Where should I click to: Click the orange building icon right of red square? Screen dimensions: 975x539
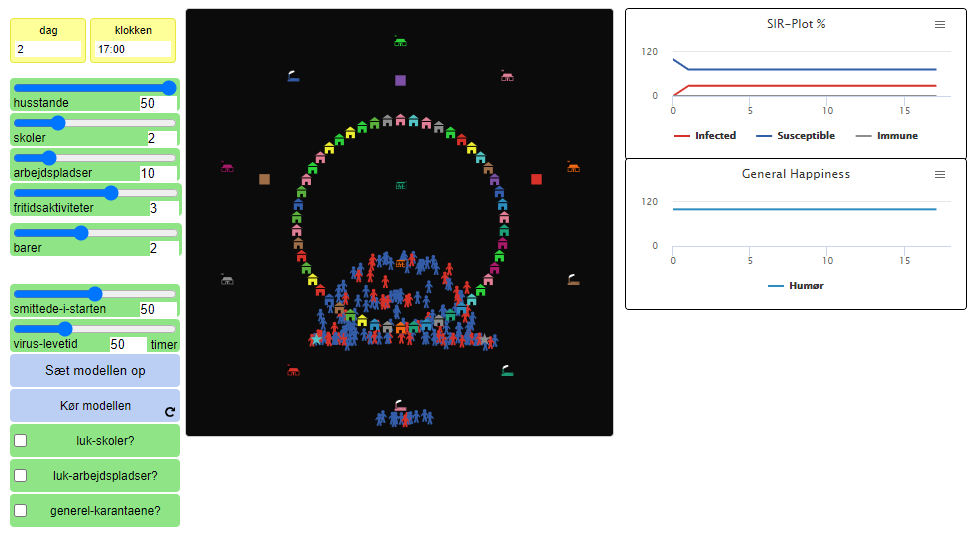(x=573, y=167)
